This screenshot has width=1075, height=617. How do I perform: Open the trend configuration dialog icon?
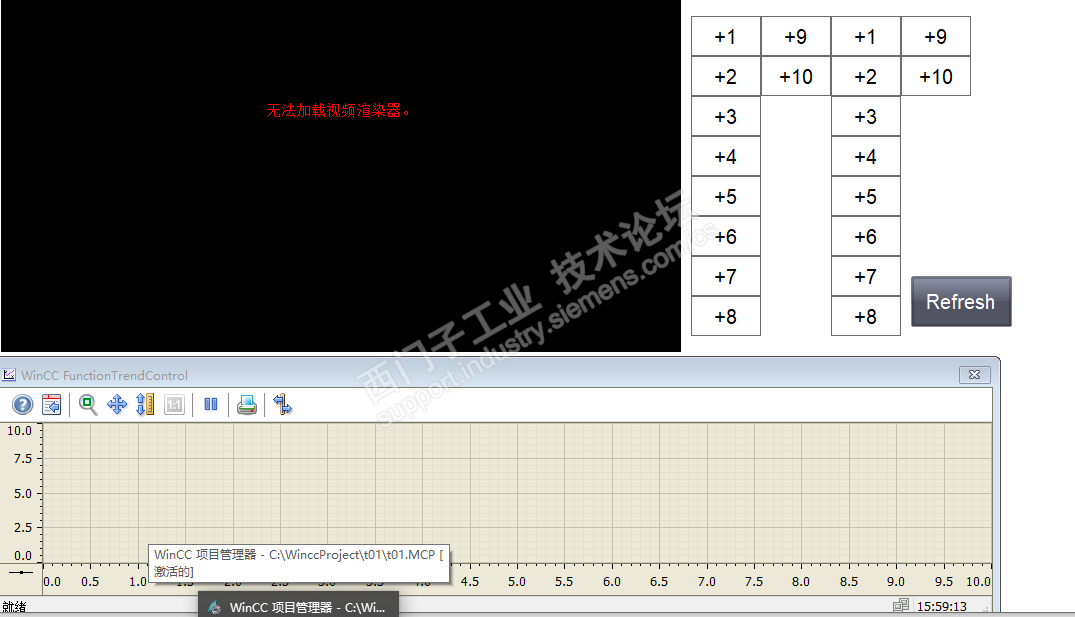pos(51,404)
